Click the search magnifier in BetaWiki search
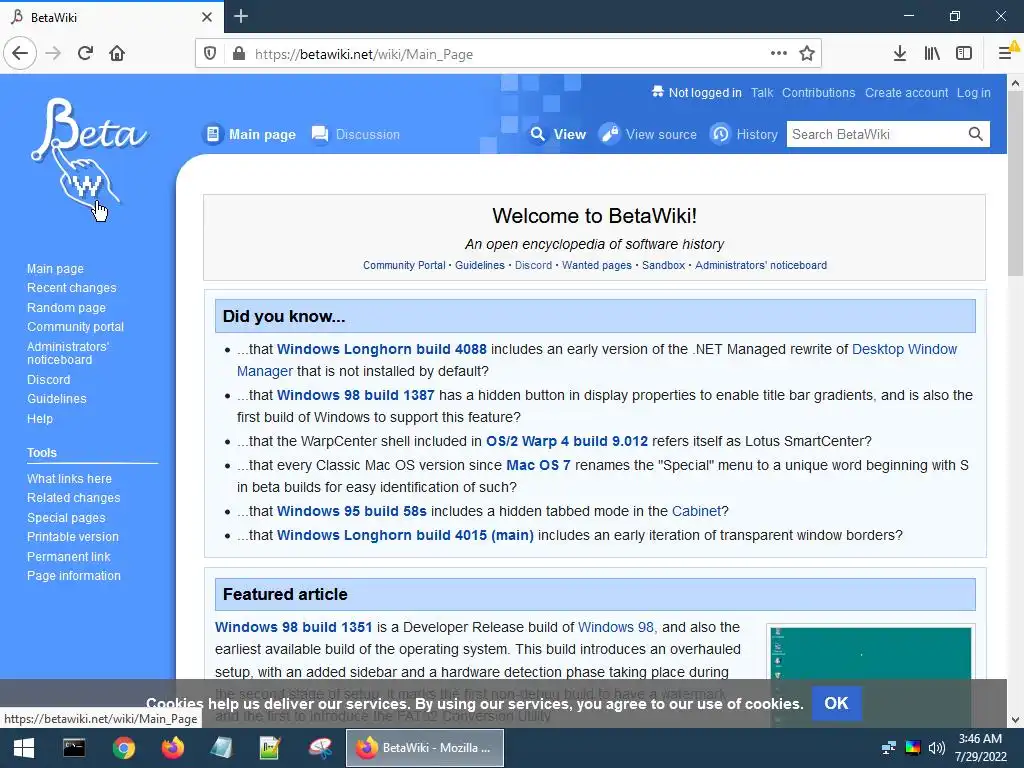 (x=976, y=135)
